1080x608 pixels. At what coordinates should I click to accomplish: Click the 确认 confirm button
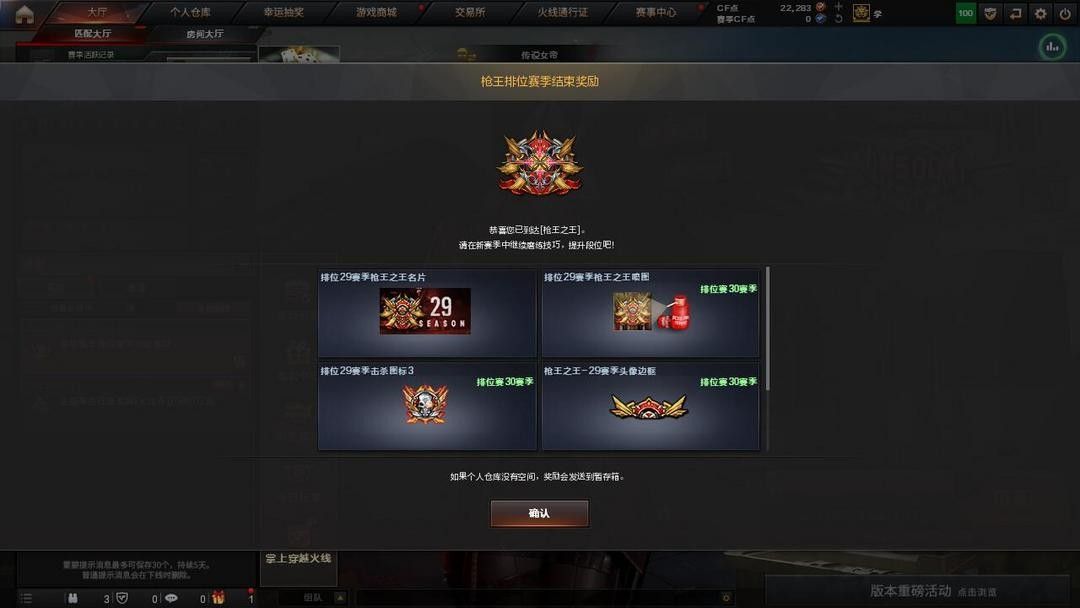point(539,513)
